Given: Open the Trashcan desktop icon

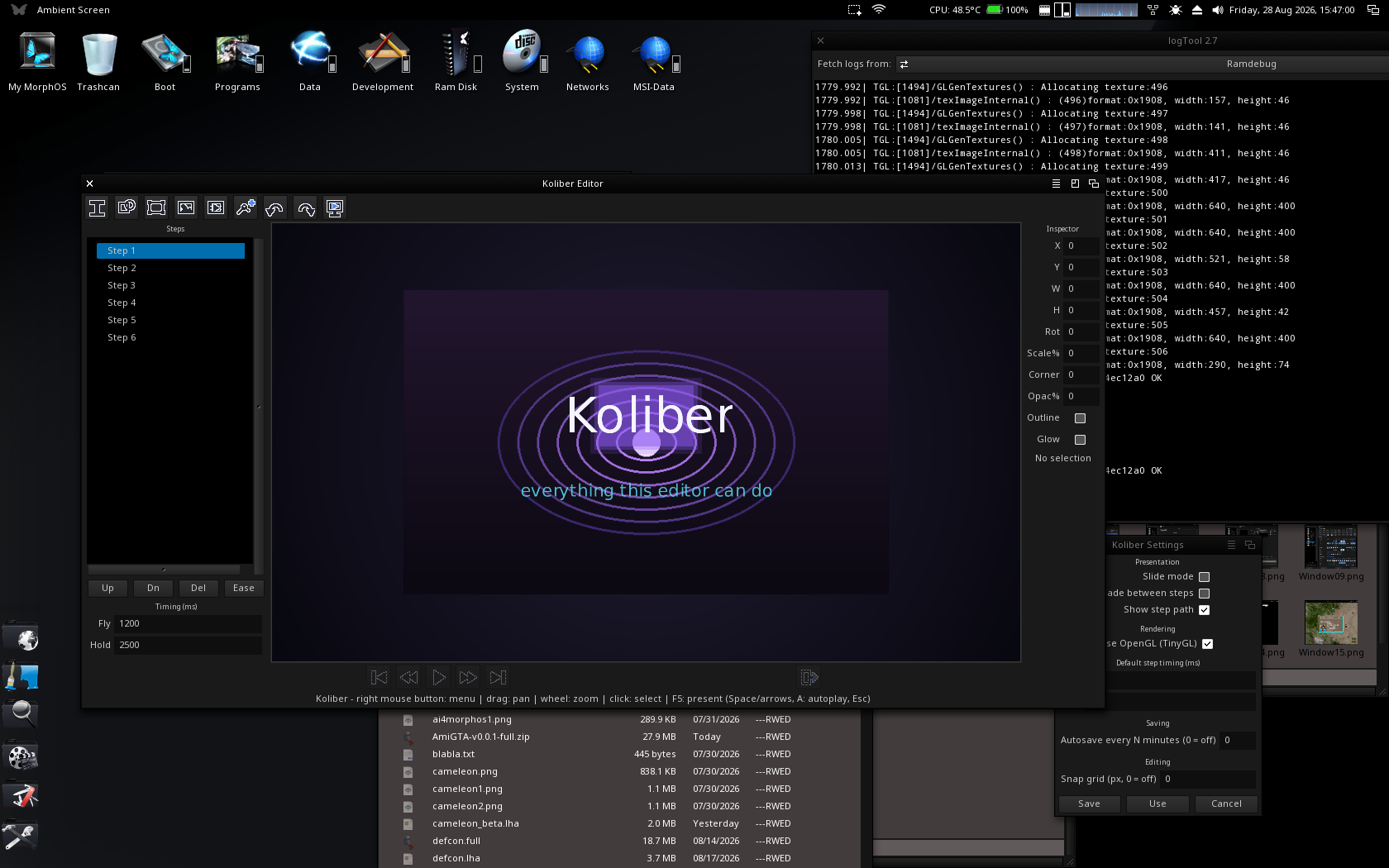Looking at the screenshot, I should pos(98,62).
